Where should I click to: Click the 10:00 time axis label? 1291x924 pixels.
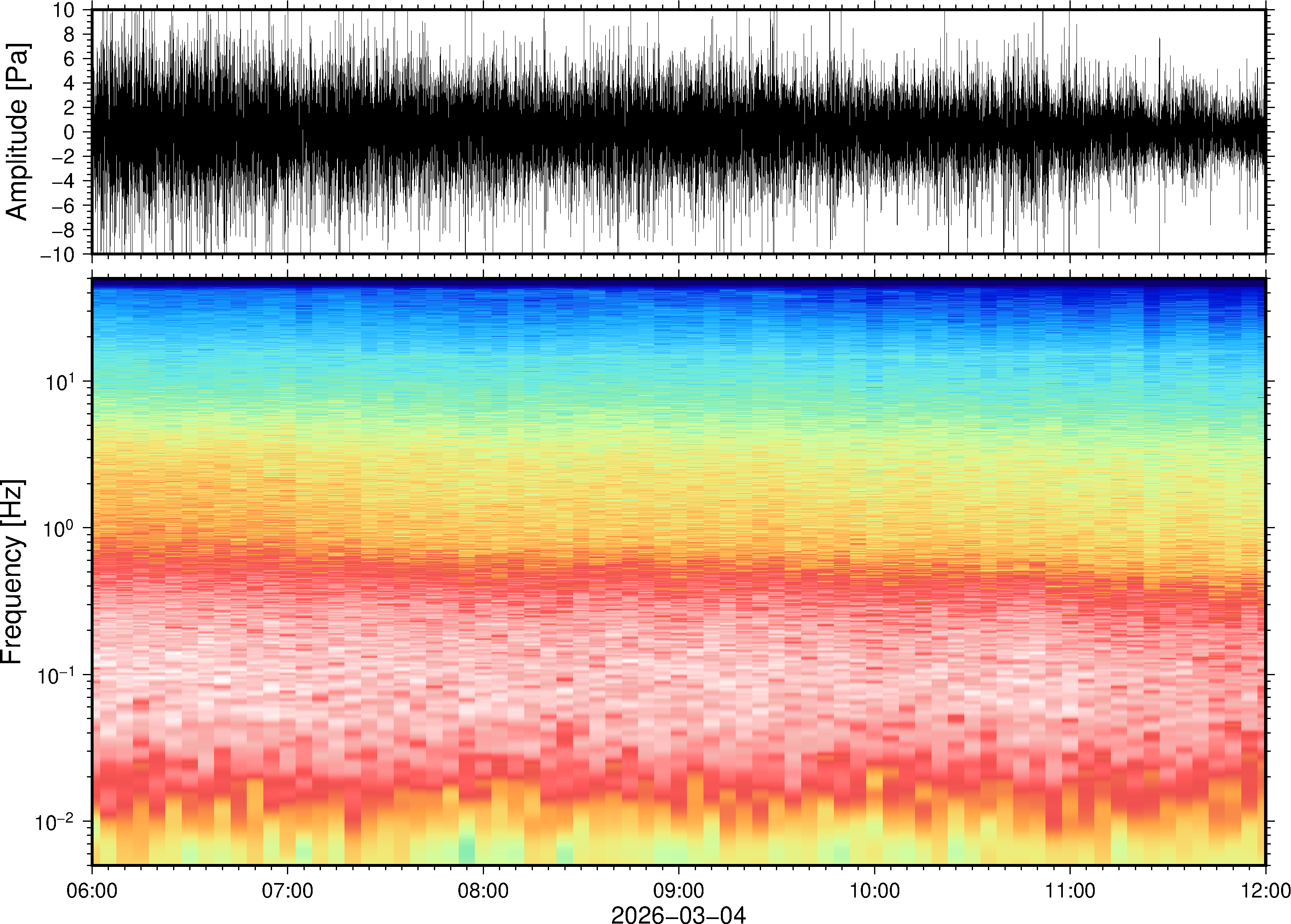874,890
